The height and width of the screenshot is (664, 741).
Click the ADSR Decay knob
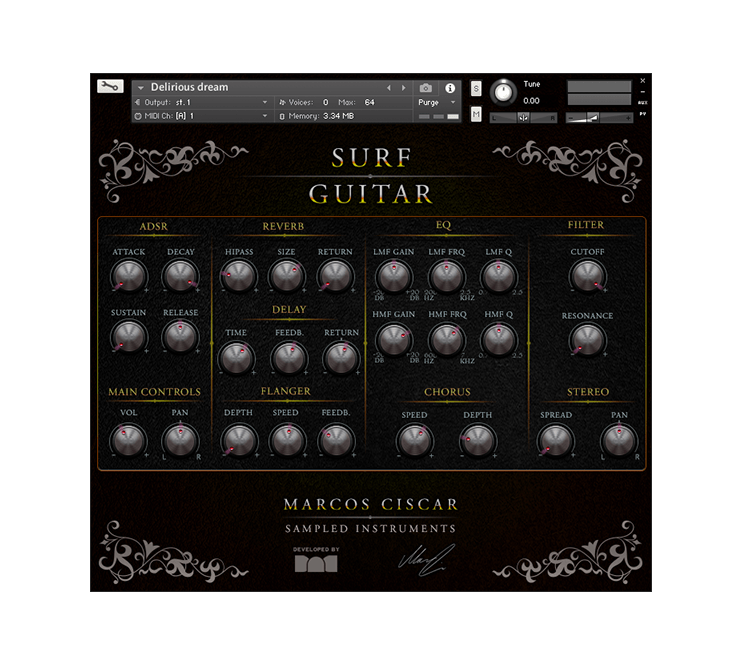click(180, 276)
